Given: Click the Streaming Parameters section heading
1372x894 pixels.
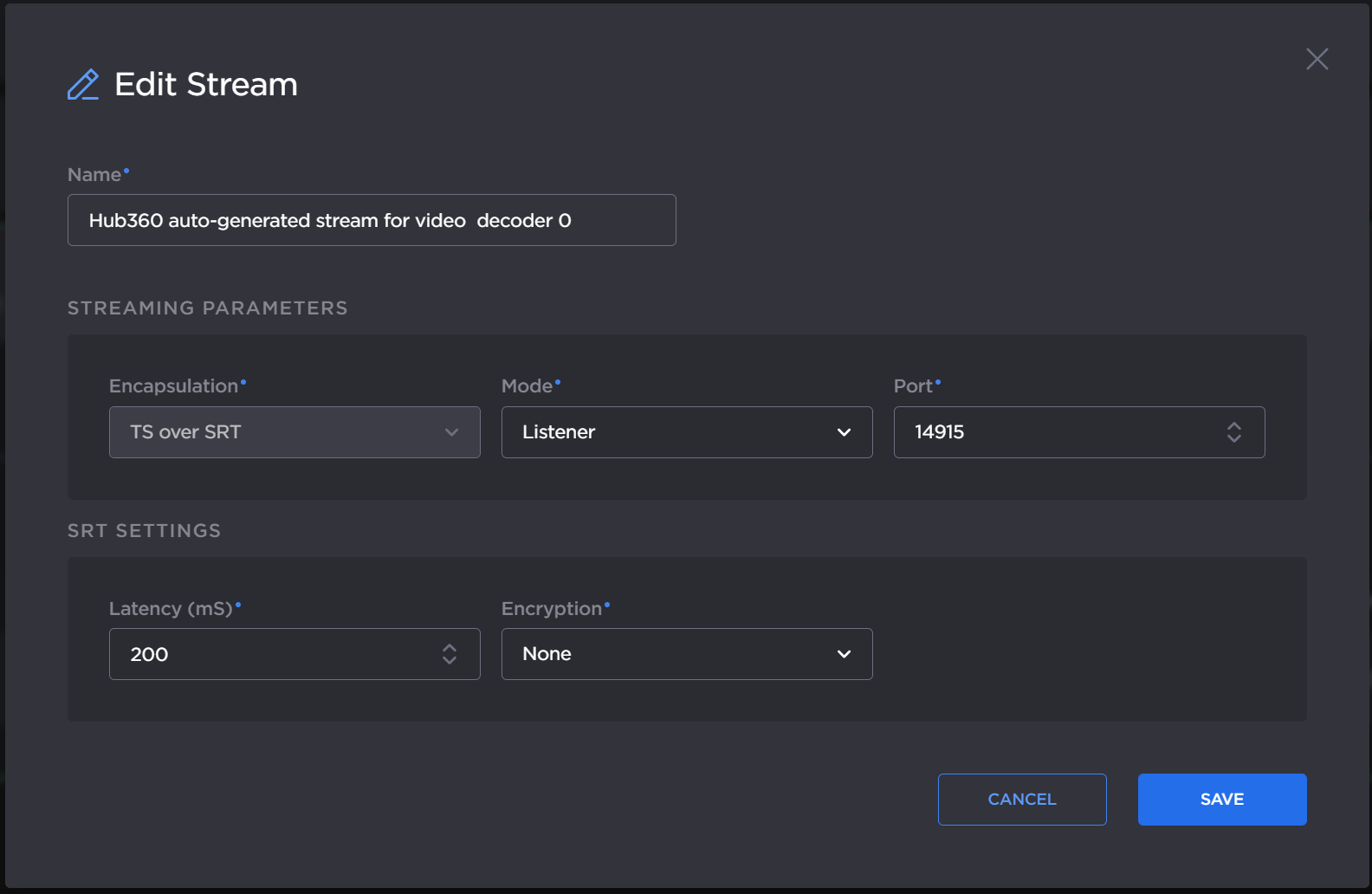Looking at the screenshot, I should click(208, 308).
